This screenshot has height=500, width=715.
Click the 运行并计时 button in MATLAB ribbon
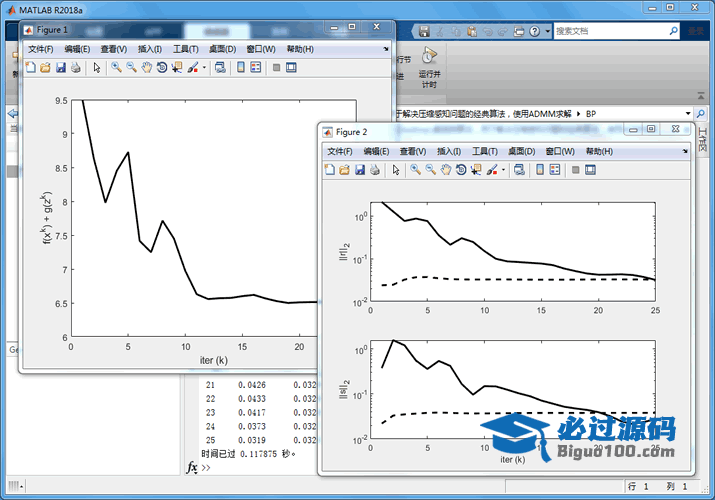[x=429, y=67]
